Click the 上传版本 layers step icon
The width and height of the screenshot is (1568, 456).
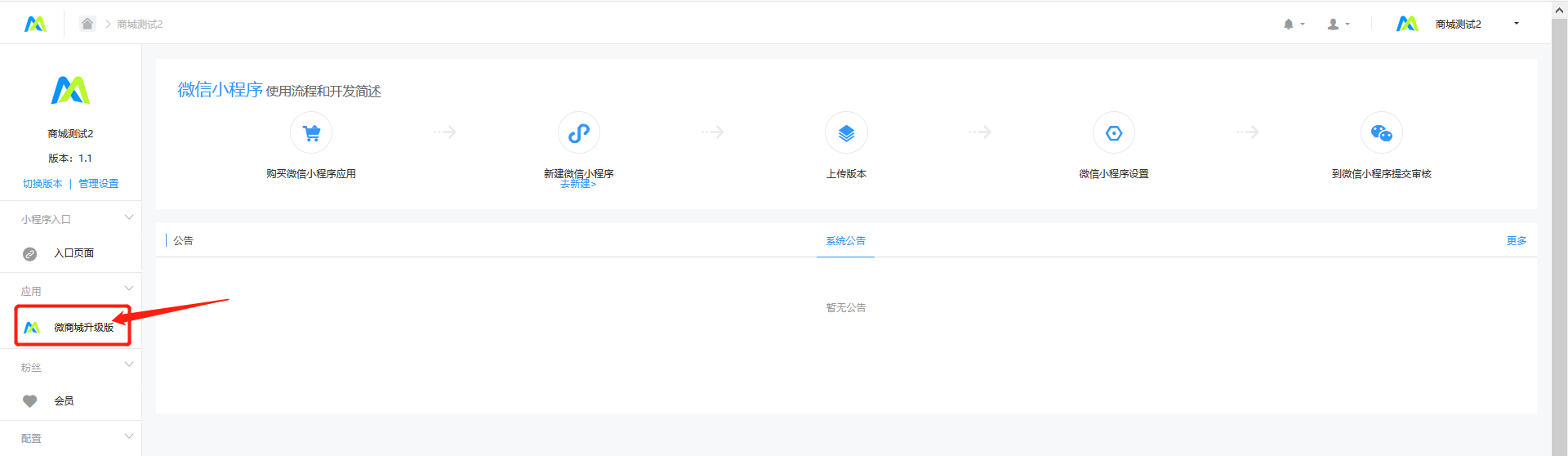point(846,132)
